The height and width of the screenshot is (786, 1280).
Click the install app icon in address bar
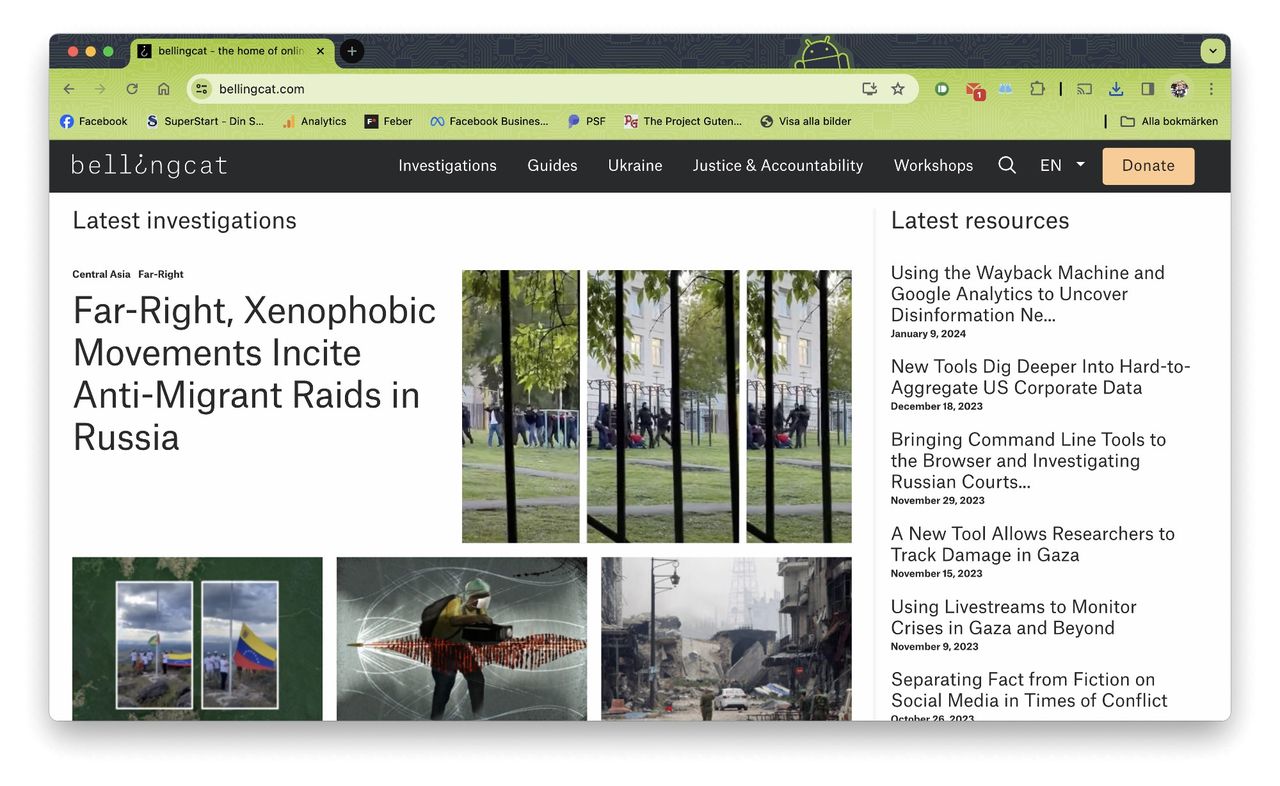pyautogui.click(x=869, y=89)
